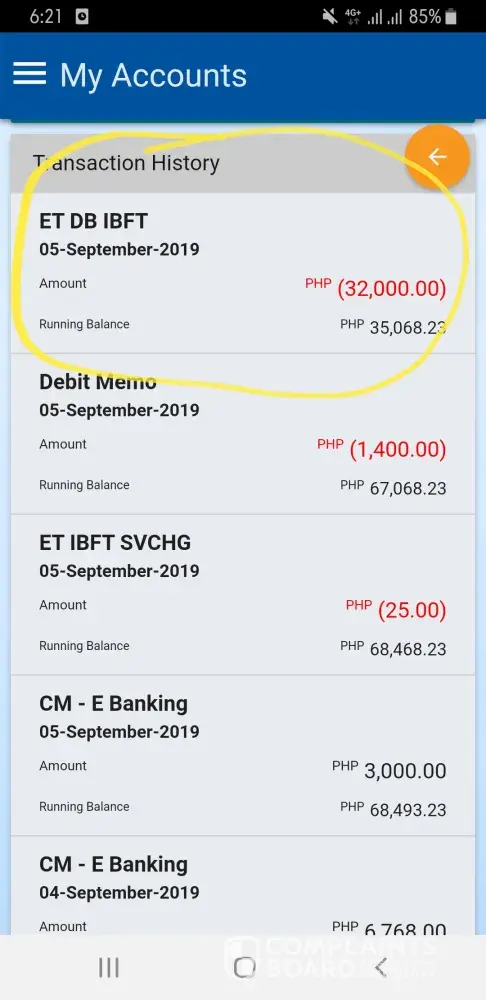Open the ET IBFT SVCHG transaction
The width and height of the screenshot is (486, 1000).
(x=242, y=594)
